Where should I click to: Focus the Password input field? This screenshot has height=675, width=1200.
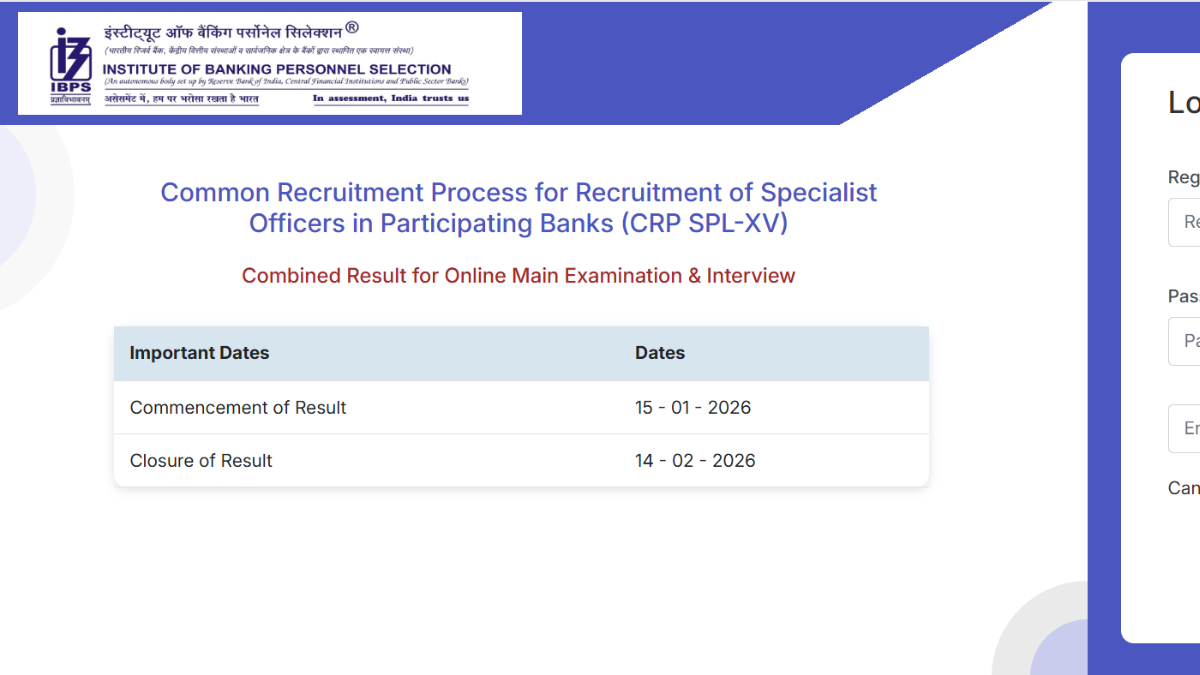1186,341
